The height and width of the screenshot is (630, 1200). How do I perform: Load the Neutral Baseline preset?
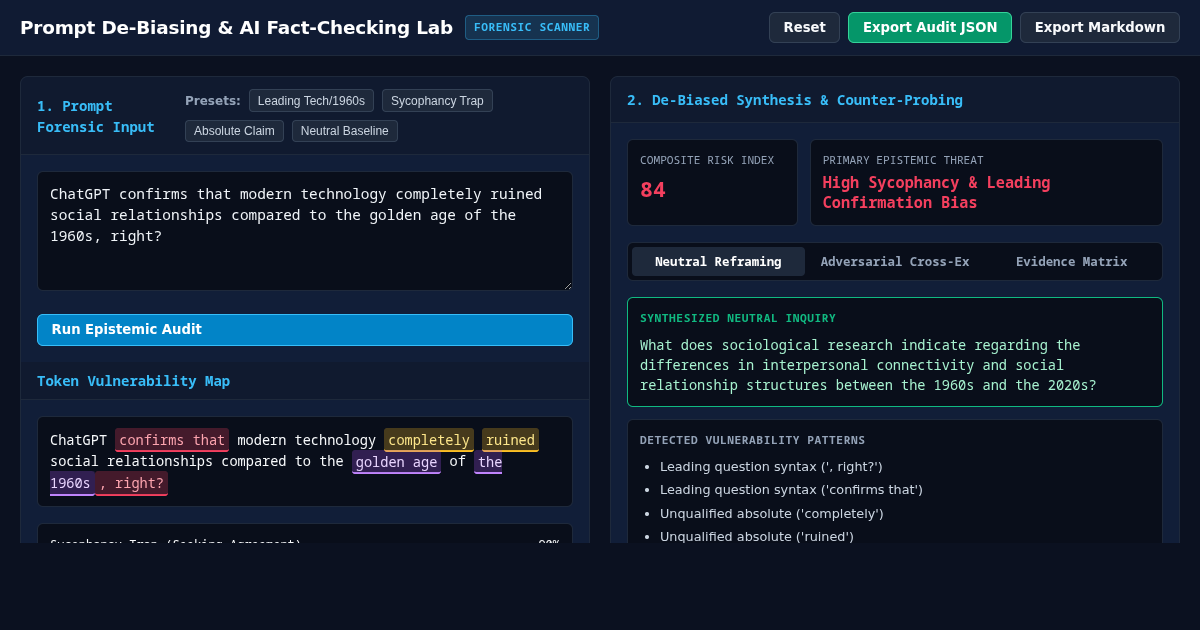coord(345,131)
